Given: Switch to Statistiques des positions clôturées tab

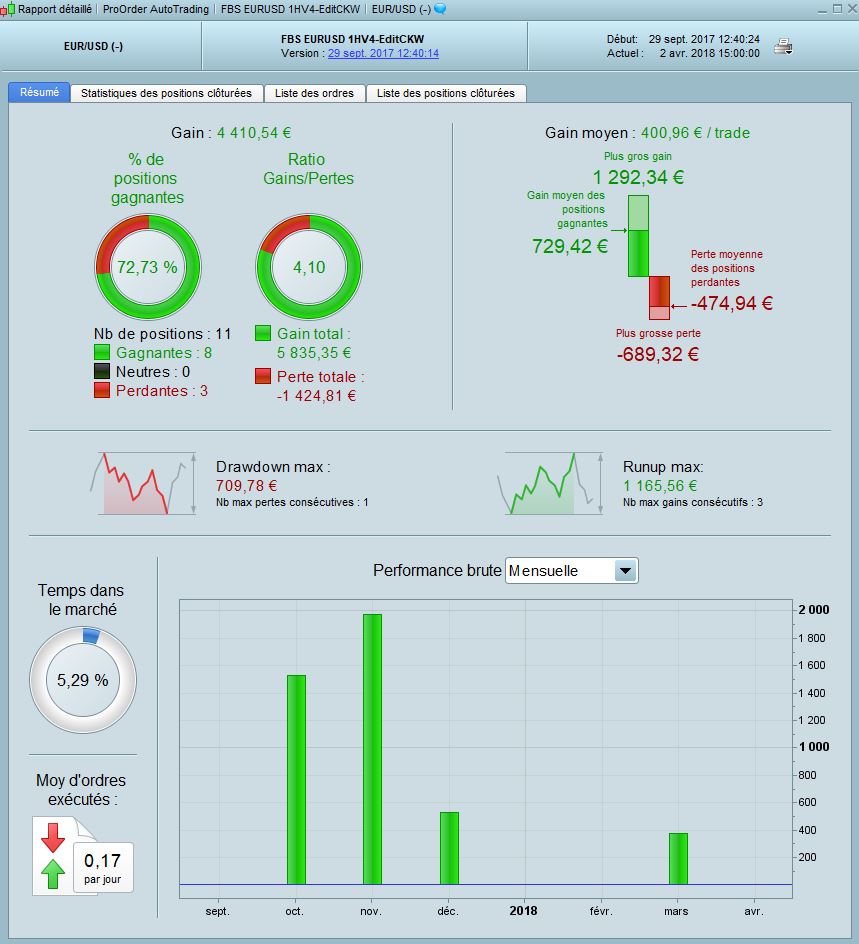Looking at the screenshot, I should coord(166,93).
